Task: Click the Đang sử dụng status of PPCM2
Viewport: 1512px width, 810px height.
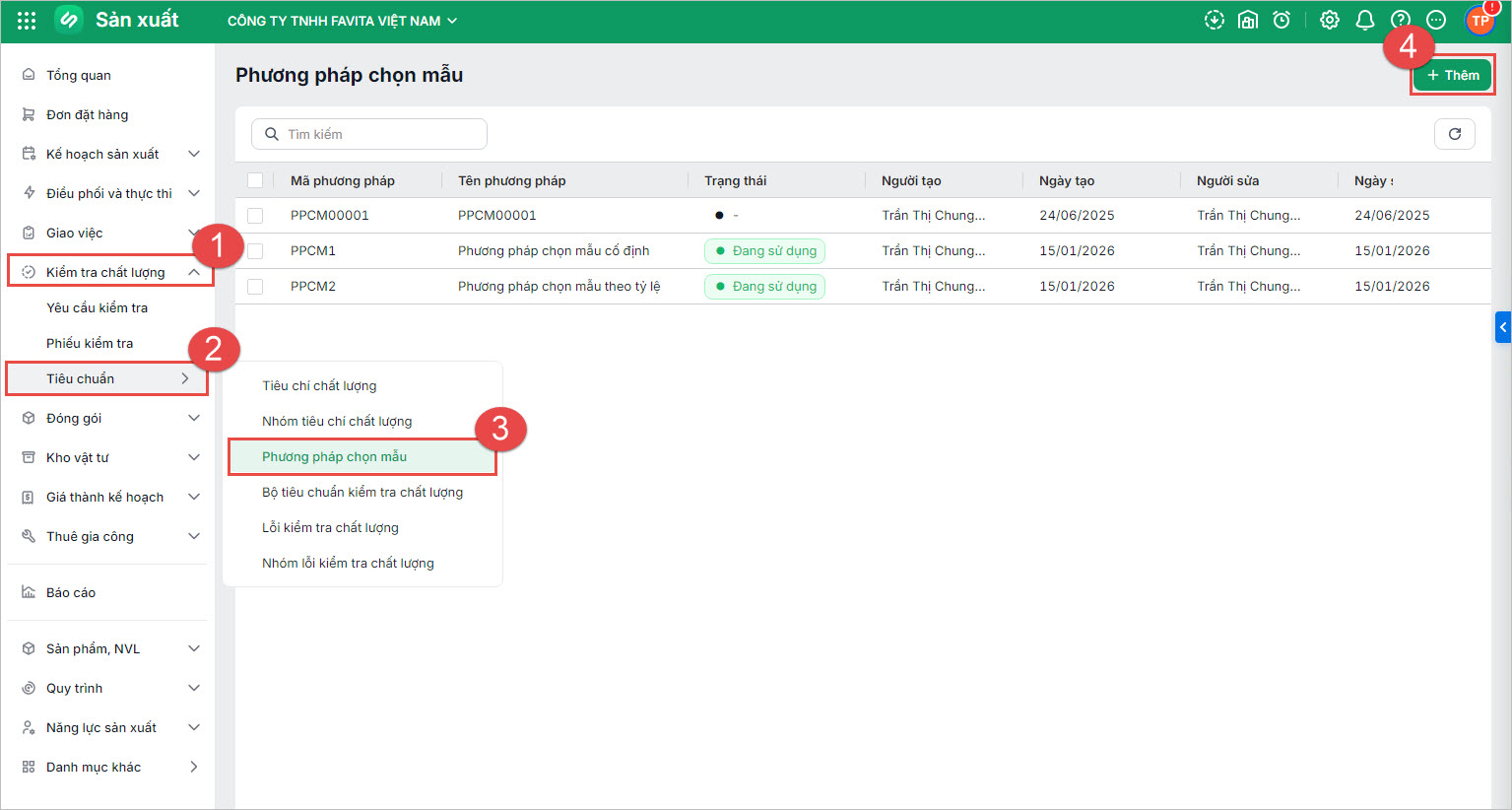Action: point(765,286)
